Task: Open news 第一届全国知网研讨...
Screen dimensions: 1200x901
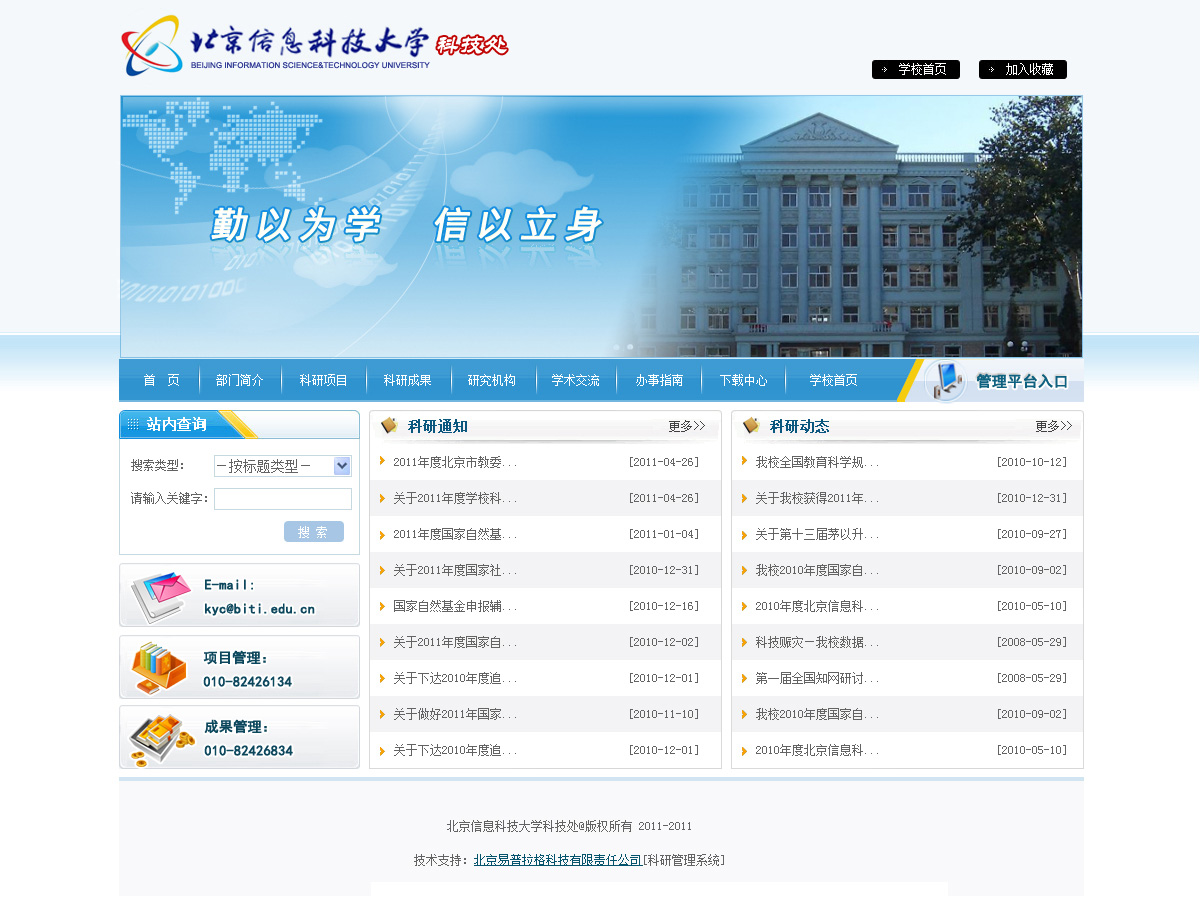Action: tap(817, 678)
